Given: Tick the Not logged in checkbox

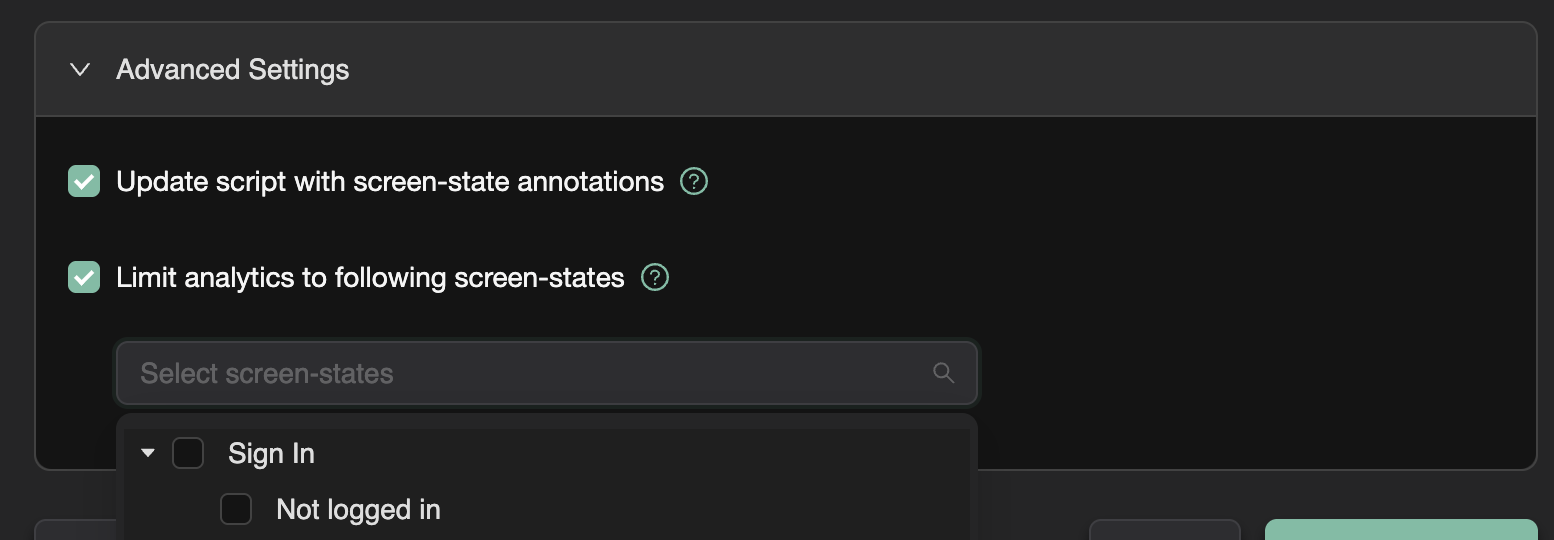Looking at the screenshot, I should (x=236, y=510).
